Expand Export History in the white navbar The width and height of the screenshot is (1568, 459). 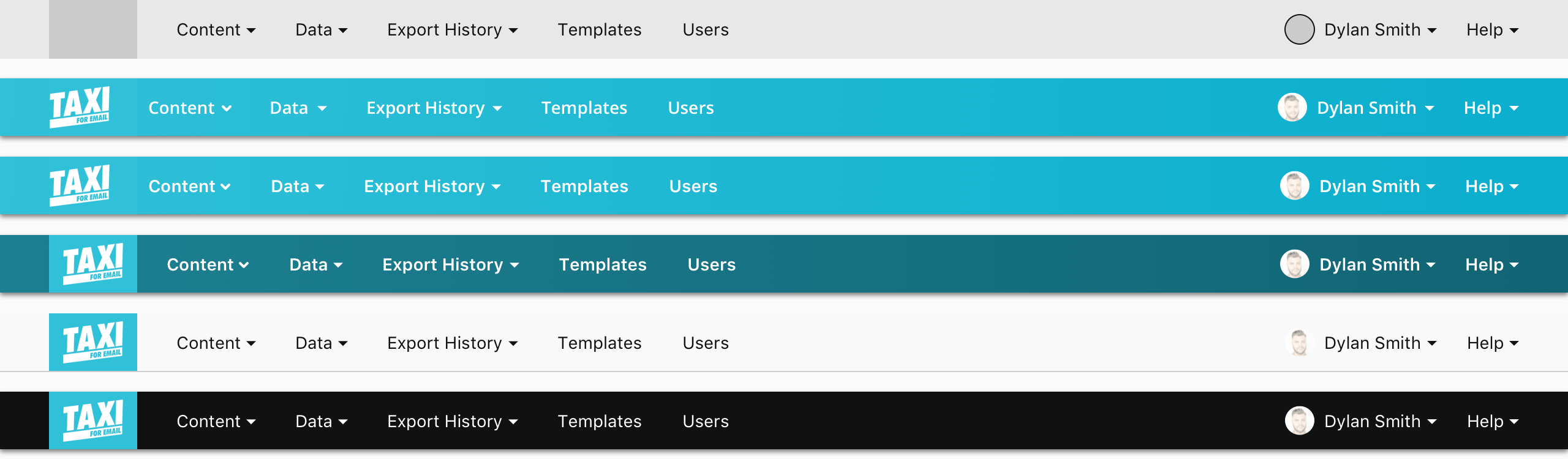click(x=452, y=343)
